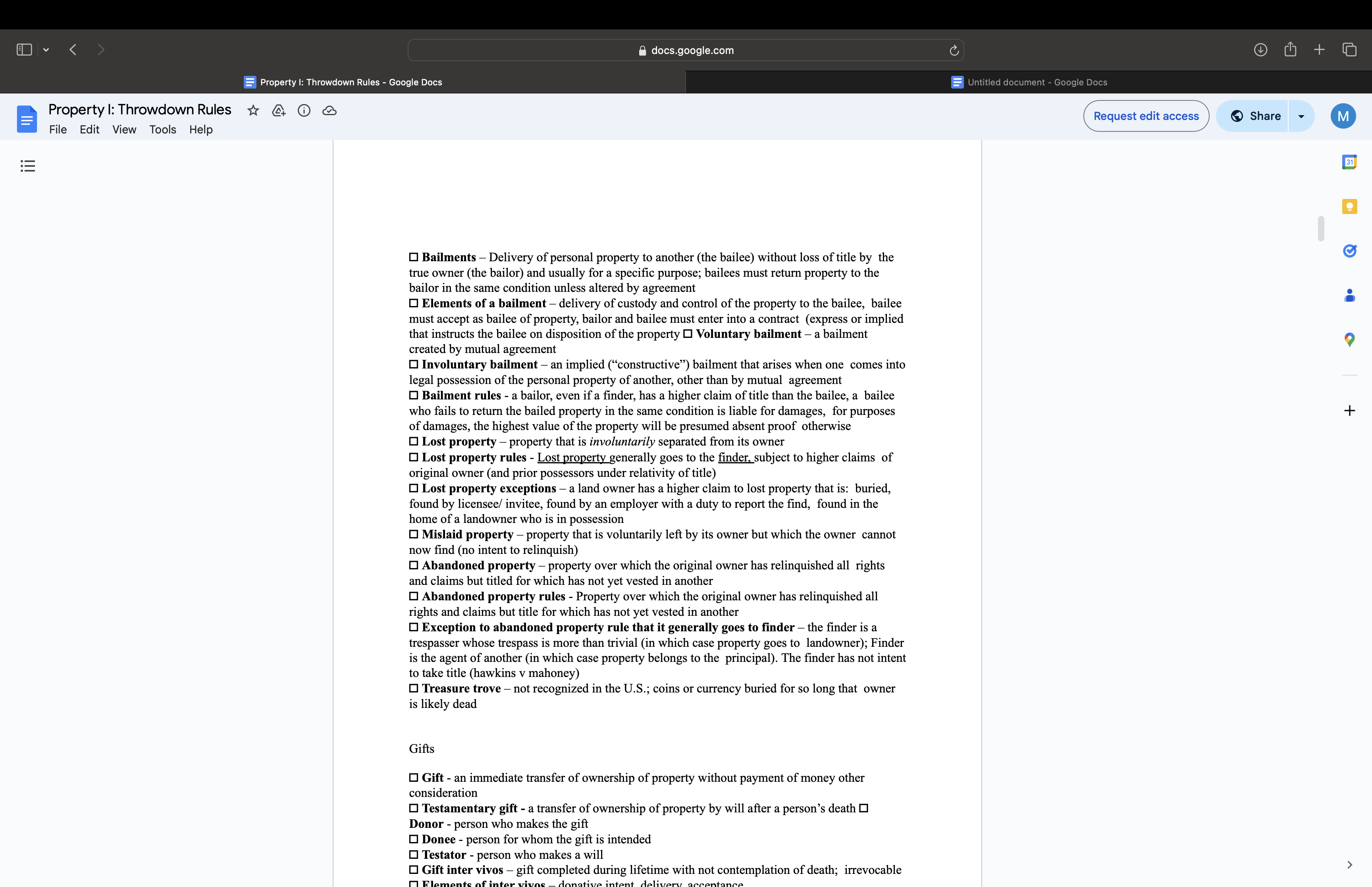
Task: Open Google Tasks in the side panel
Action: pyautogui.click(x=1350, y=251)
